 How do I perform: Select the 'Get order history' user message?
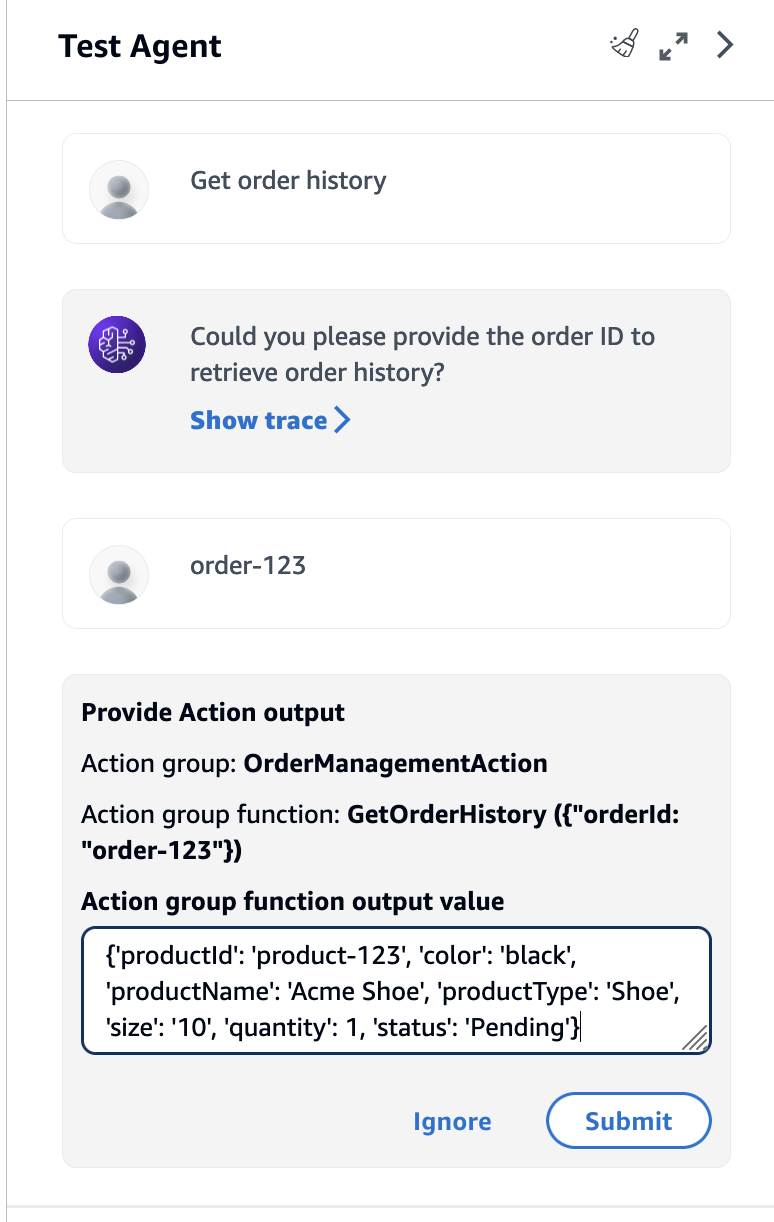point(288,181)
